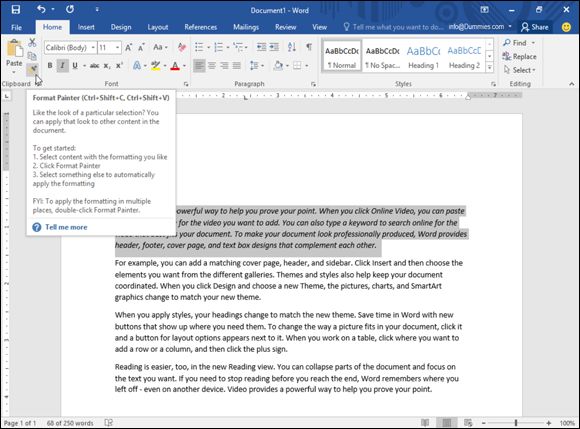This screenshot has width=580, height=429.
Task: Open the red Font Color dropdown arrow
Action: pos(184,66)
